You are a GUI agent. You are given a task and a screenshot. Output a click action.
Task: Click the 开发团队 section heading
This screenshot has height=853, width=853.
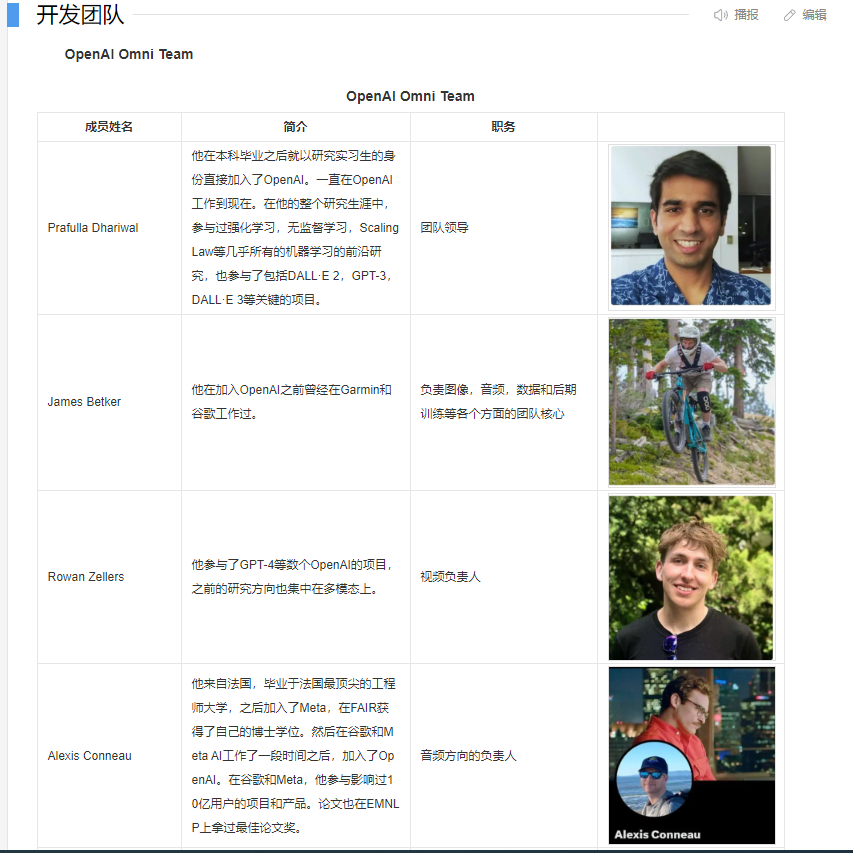[80, 15]
